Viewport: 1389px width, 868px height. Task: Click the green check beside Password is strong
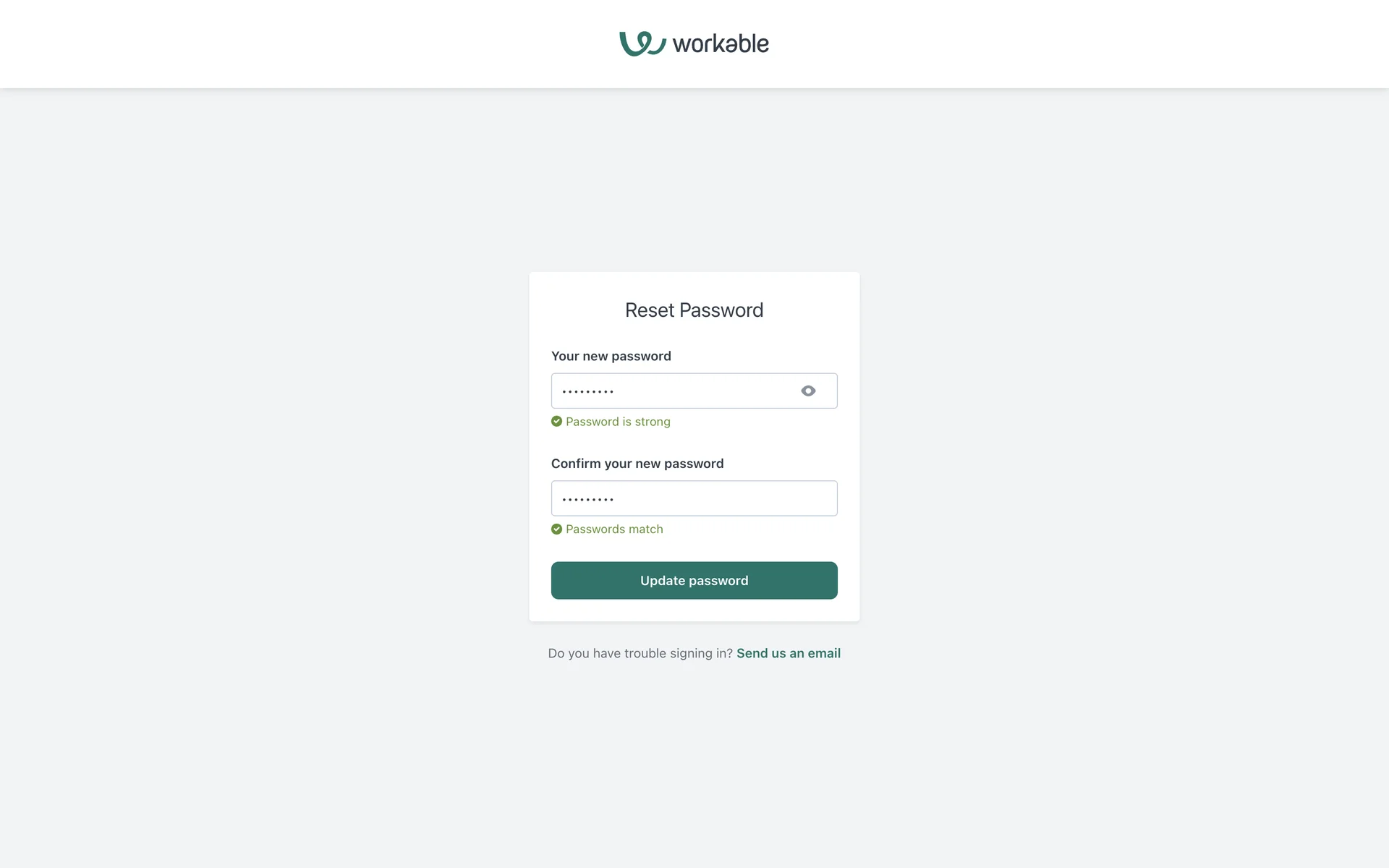coord(556,421)
